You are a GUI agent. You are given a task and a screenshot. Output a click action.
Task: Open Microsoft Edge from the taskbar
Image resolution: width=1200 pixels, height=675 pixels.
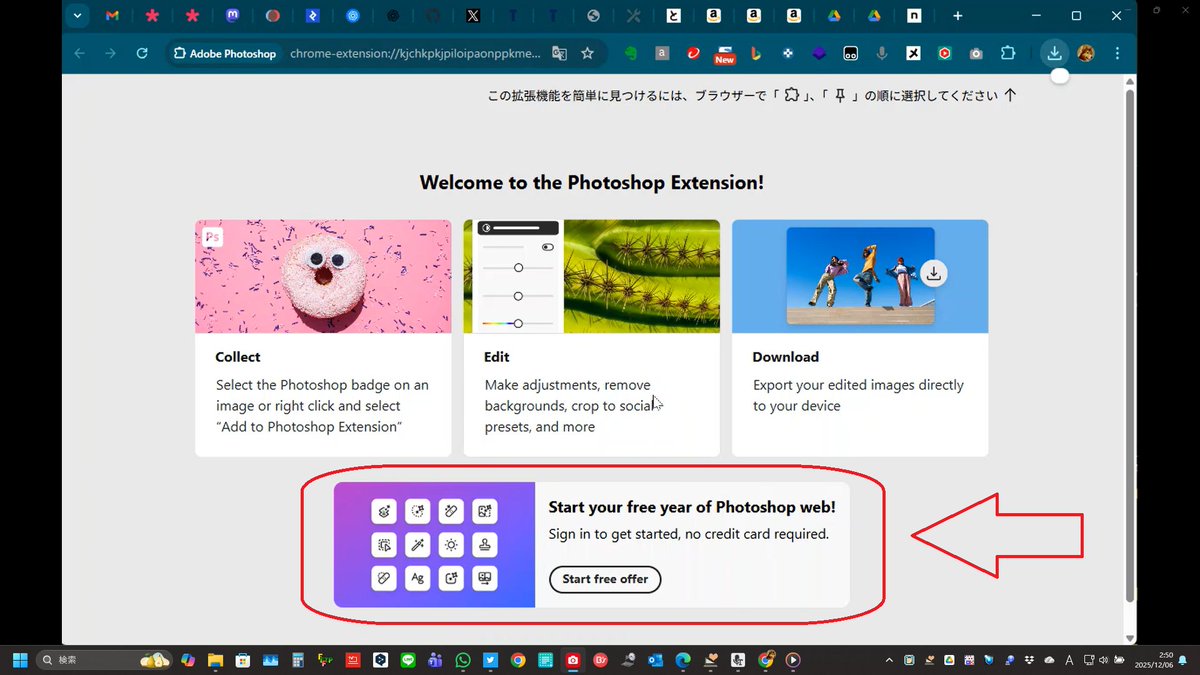pos(683,660)
